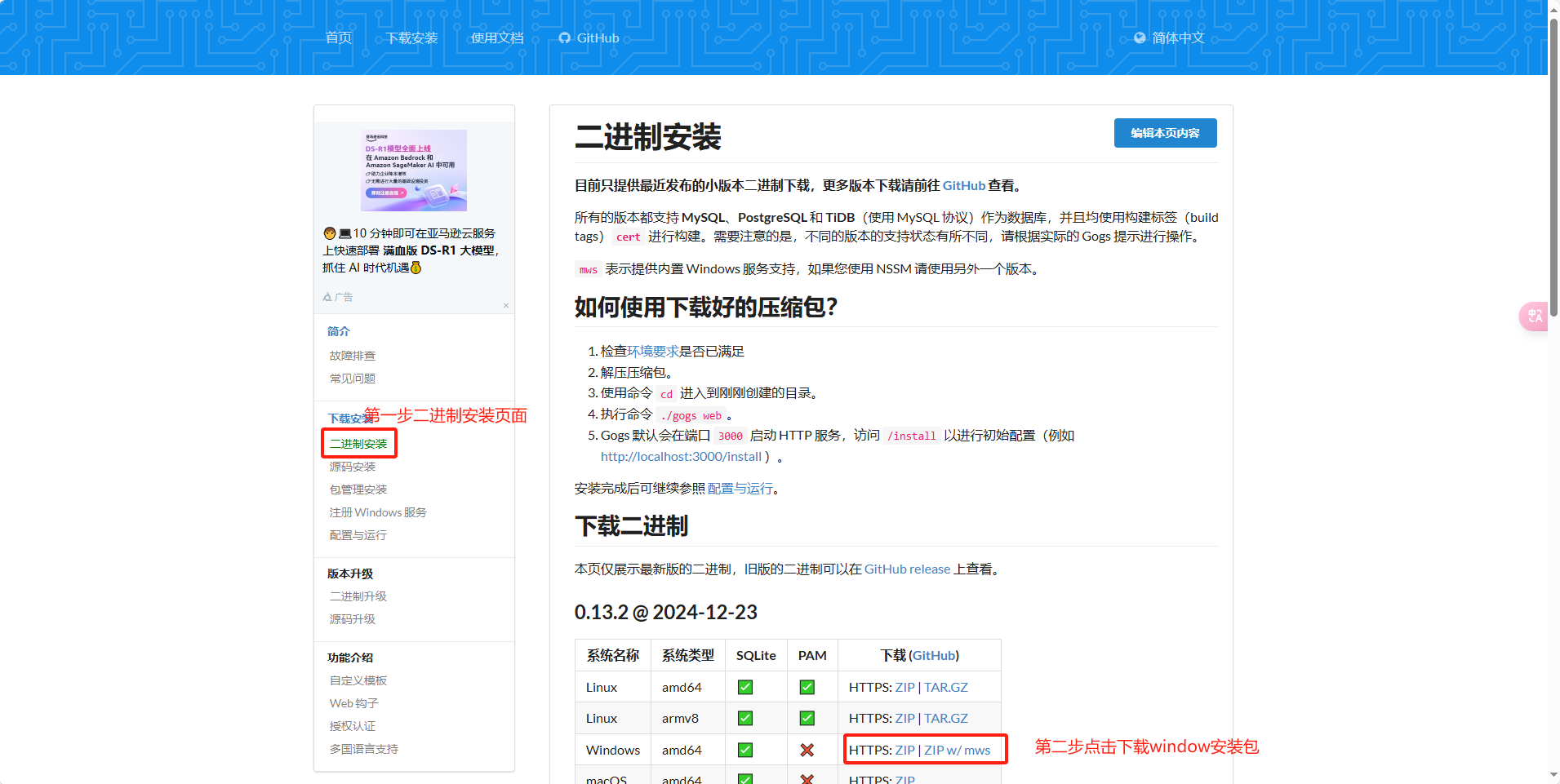Screen dimensions: 1560x784
Task: Click the vertical page scrollbar thumb
Action: (x=1553, y=167)
